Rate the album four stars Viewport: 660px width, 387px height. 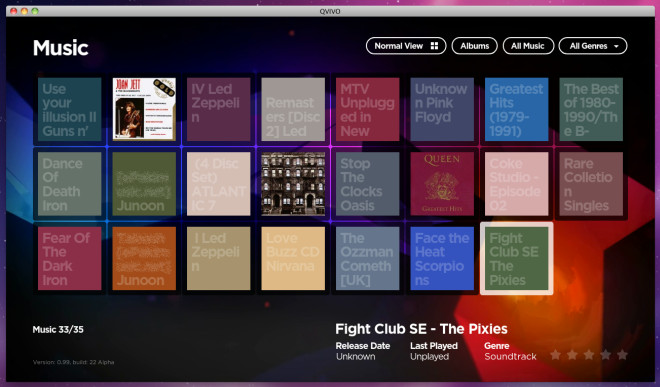pyautogui.click(x=606, y=355)
